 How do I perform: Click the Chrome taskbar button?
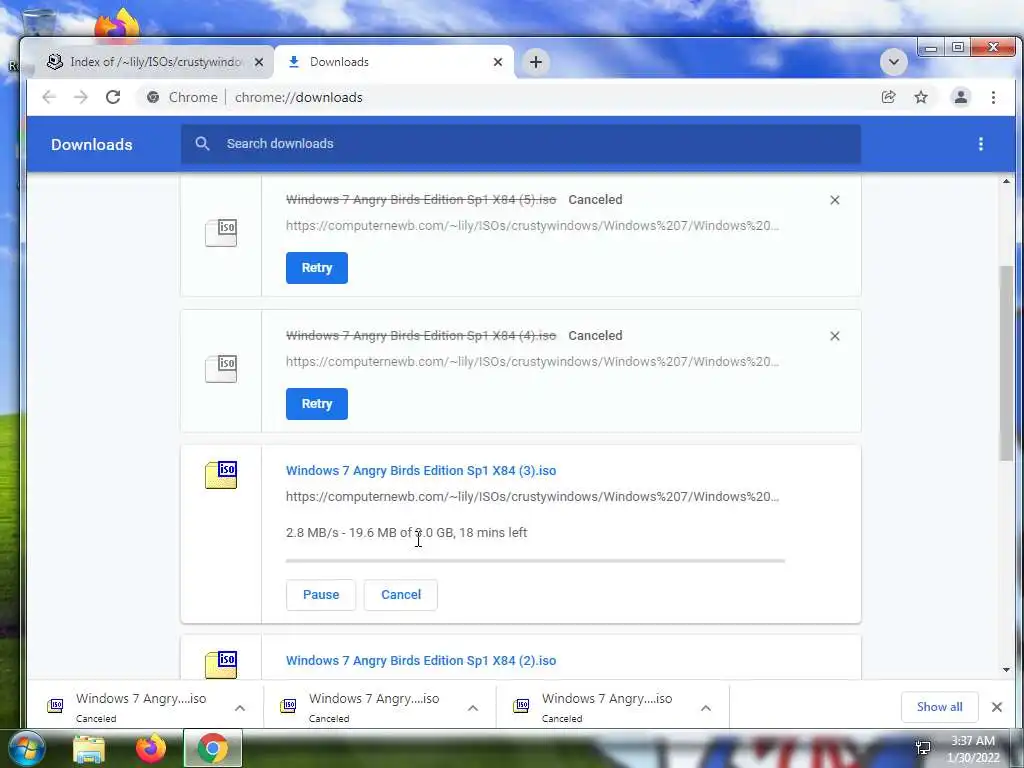tap(212, 748)
